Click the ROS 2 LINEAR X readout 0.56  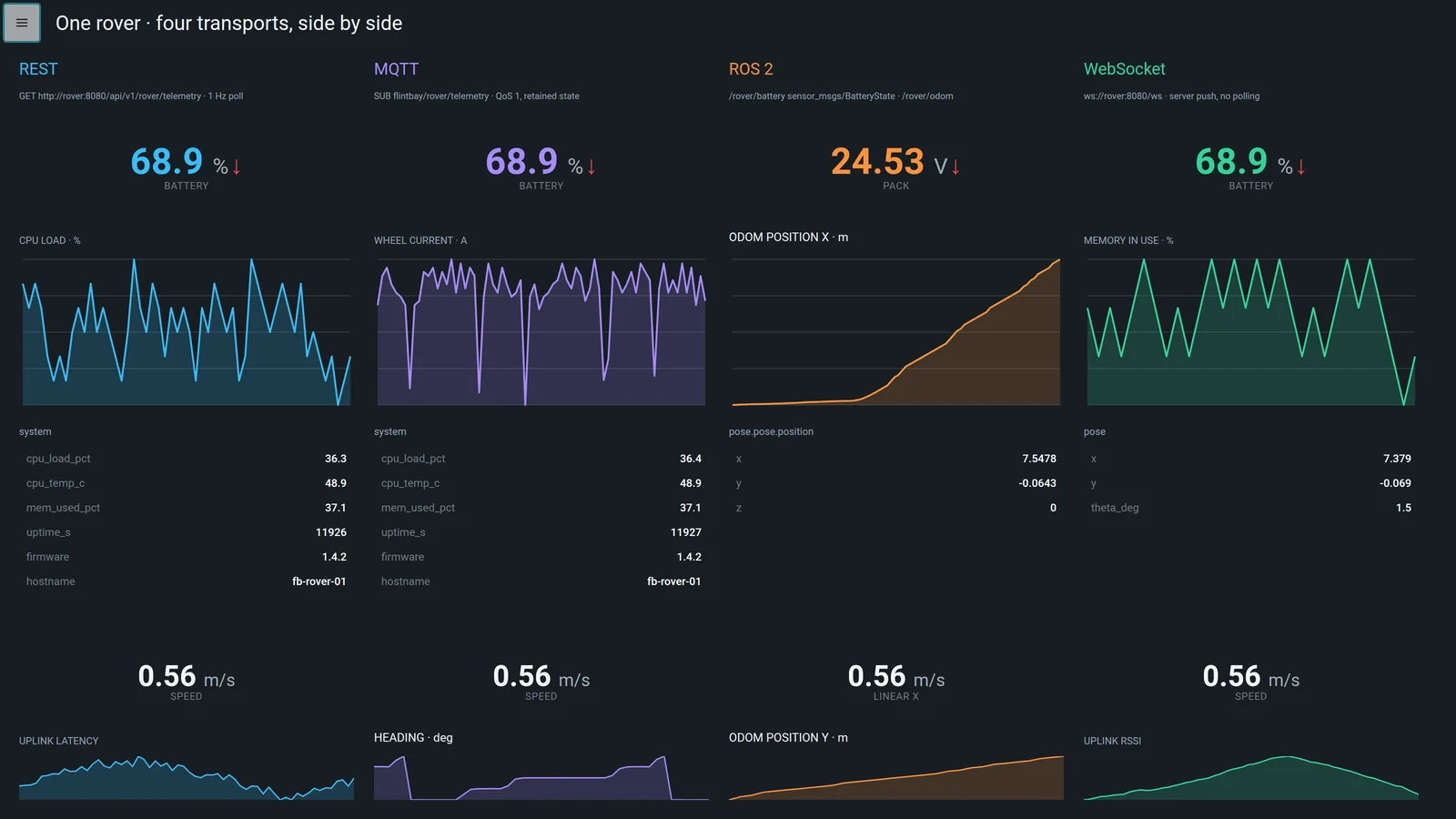coord(896,677)
